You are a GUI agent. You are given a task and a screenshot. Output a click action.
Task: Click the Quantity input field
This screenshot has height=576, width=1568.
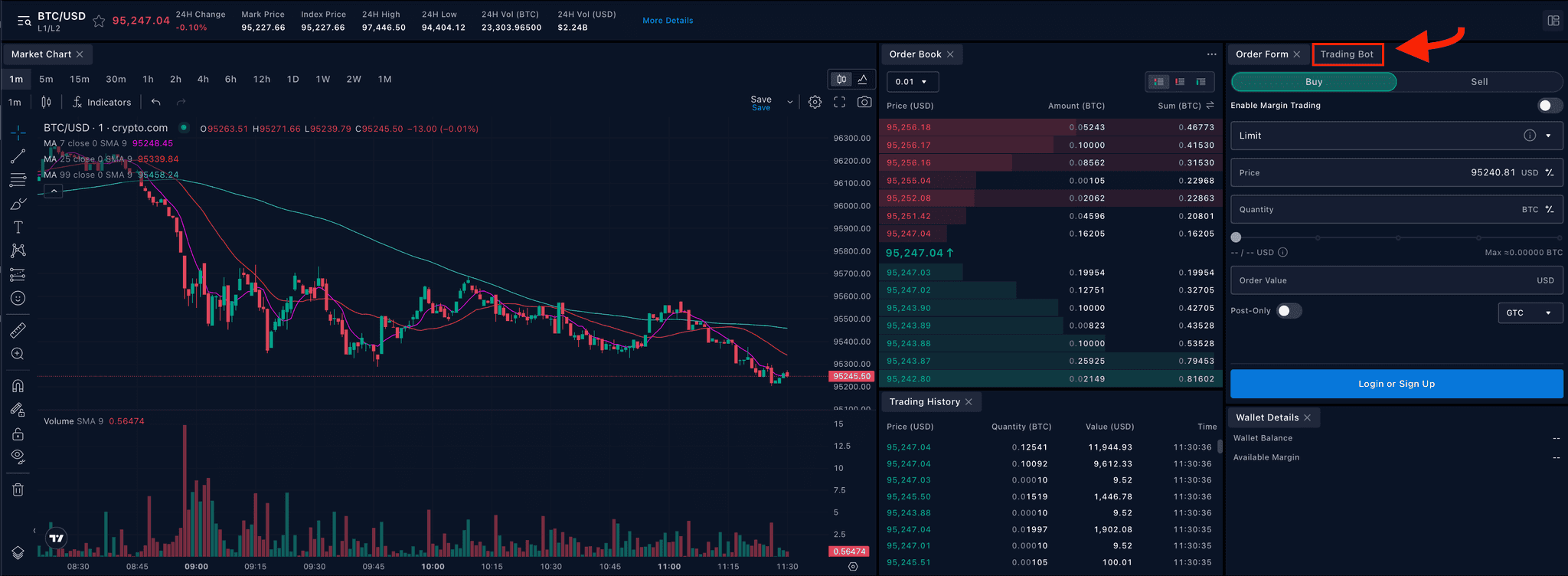[1396, 209]
